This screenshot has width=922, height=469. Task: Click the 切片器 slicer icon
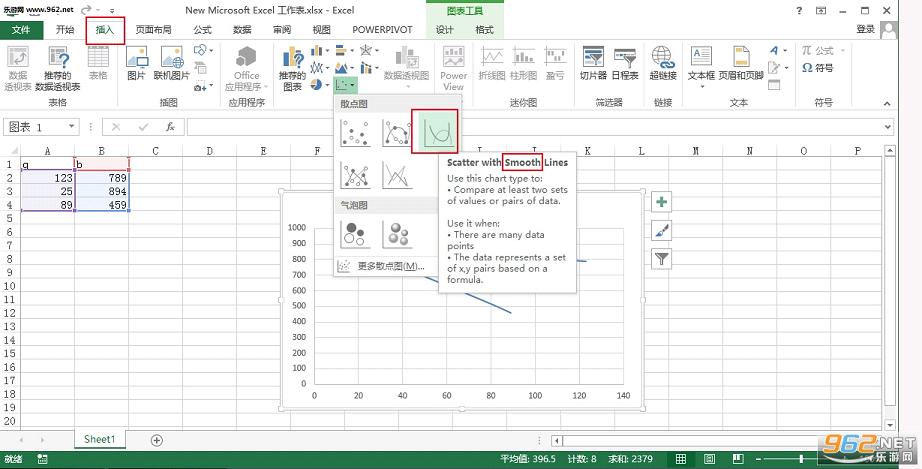click(593, 63)
